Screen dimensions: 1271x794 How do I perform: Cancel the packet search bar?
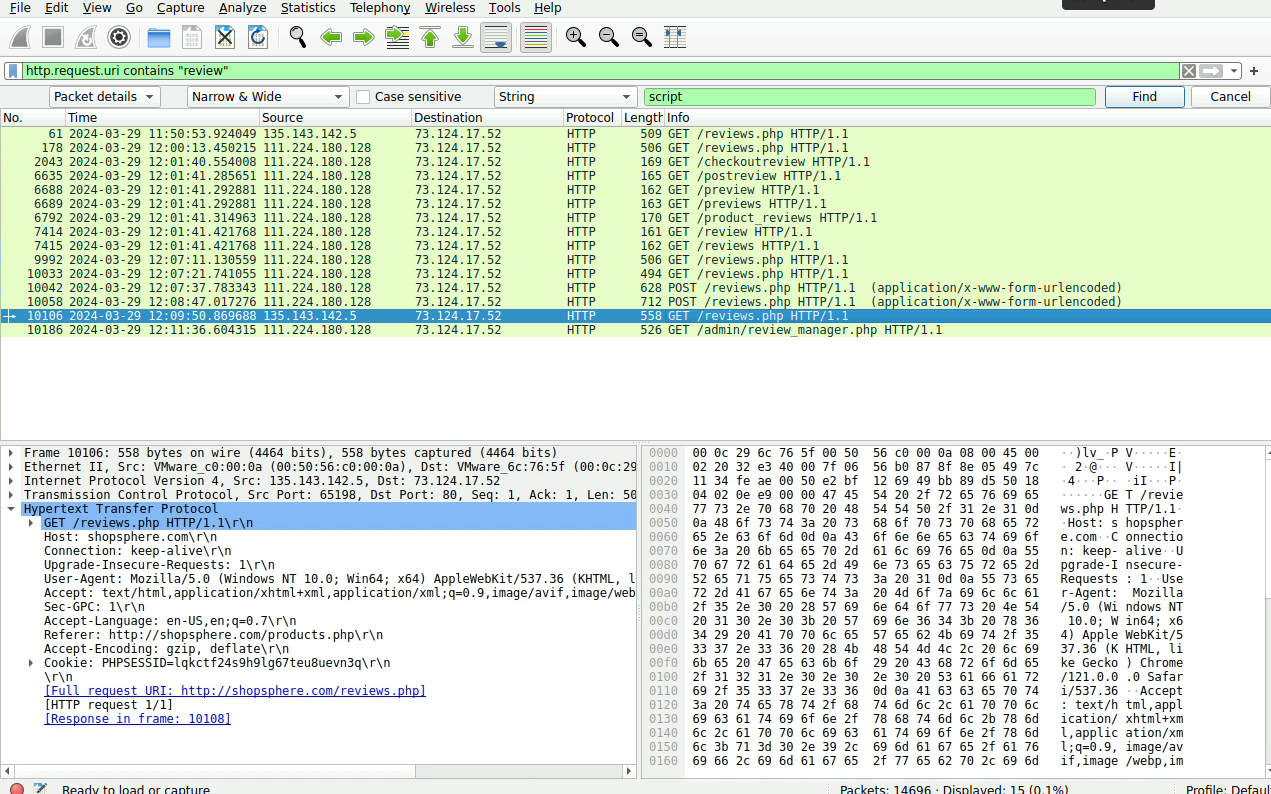(x=1230, y=97)
